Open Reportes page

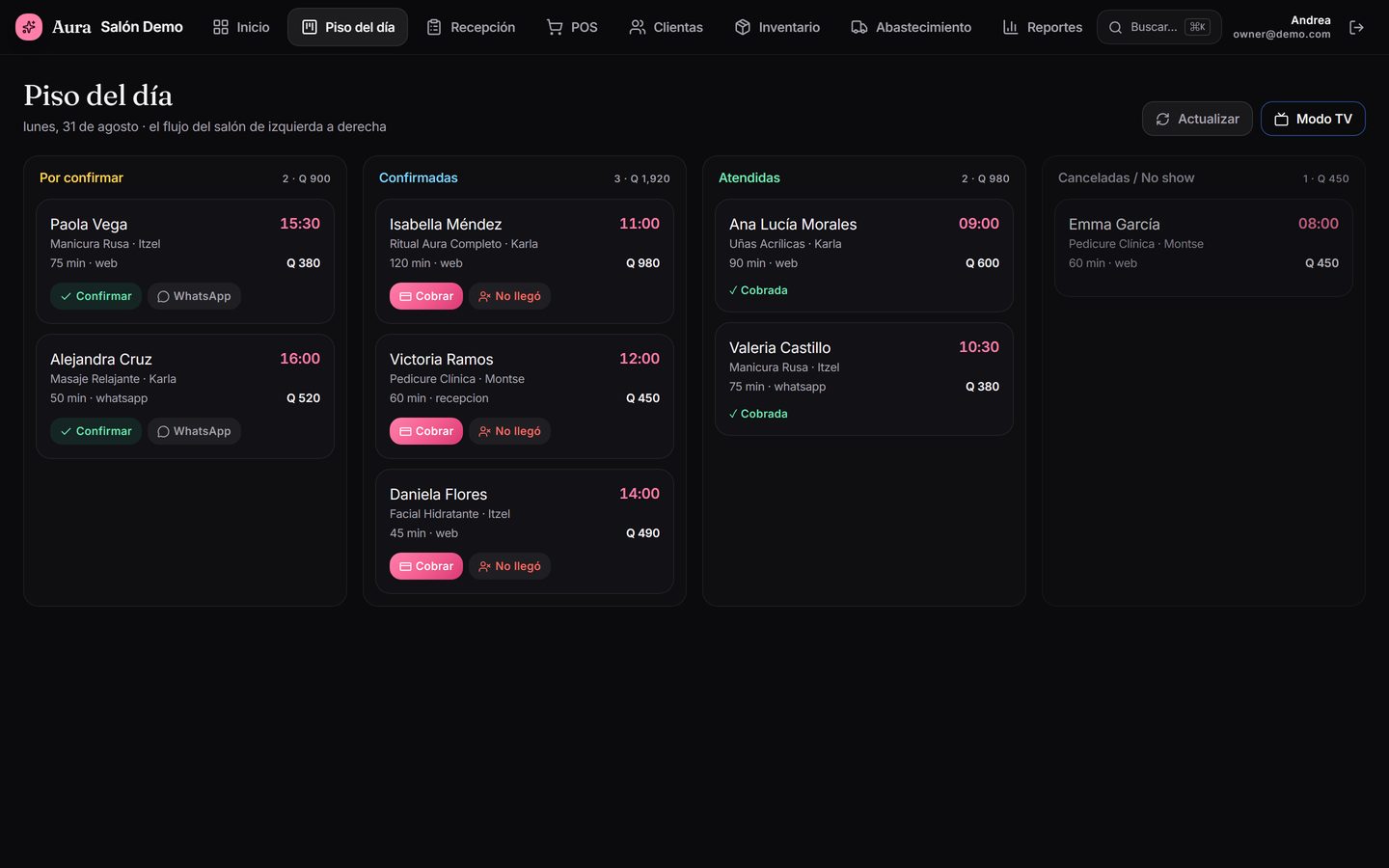[1043, 27]
